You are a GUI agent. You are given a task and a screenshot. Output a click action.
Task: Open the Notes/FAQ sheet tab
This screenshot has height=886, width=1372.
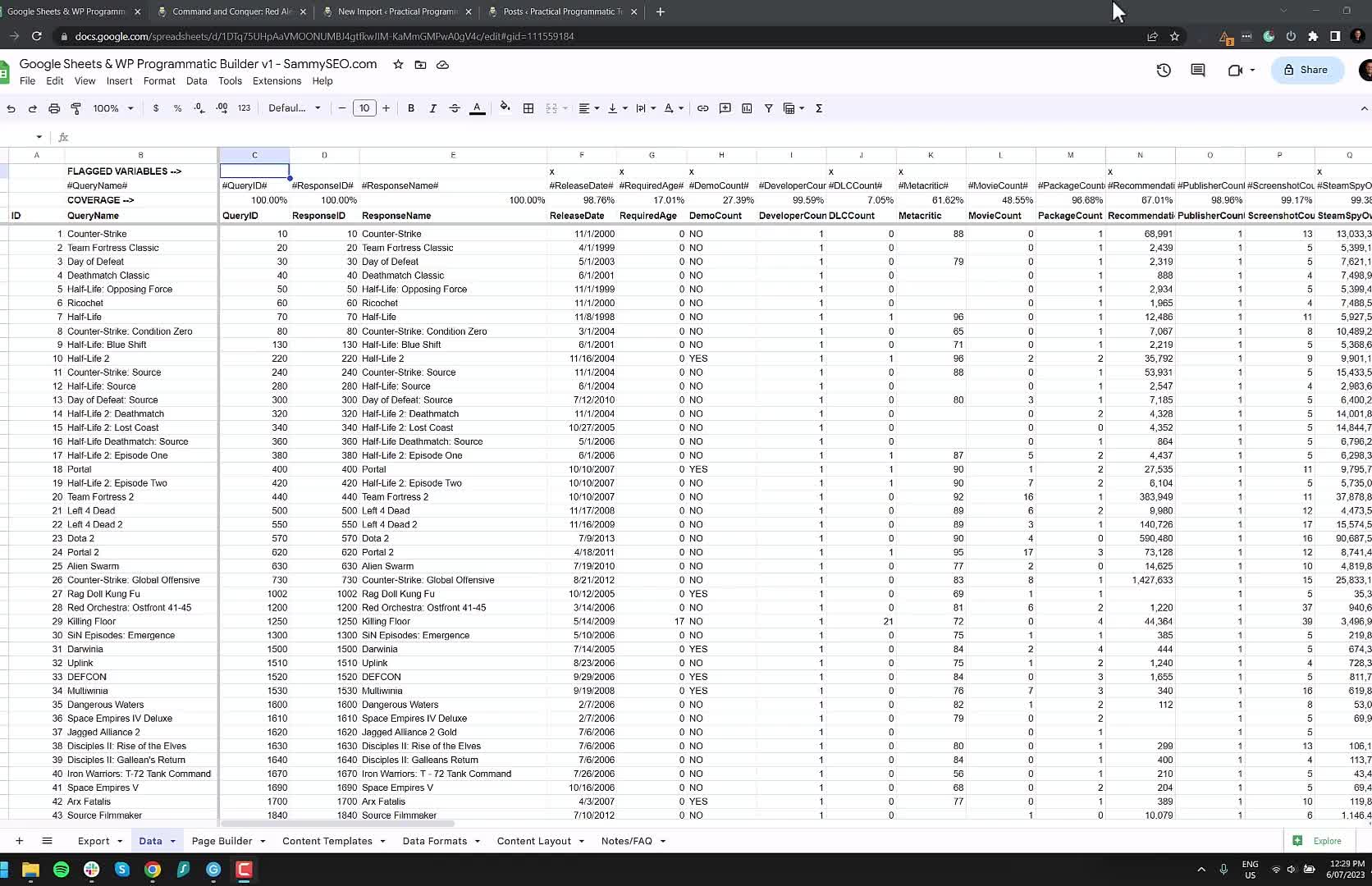click(x=626, y=841)
